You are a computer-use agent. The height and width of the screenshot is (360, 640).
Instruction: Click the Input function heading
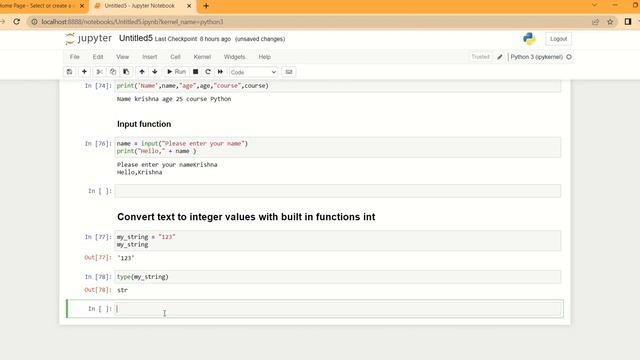144,124
